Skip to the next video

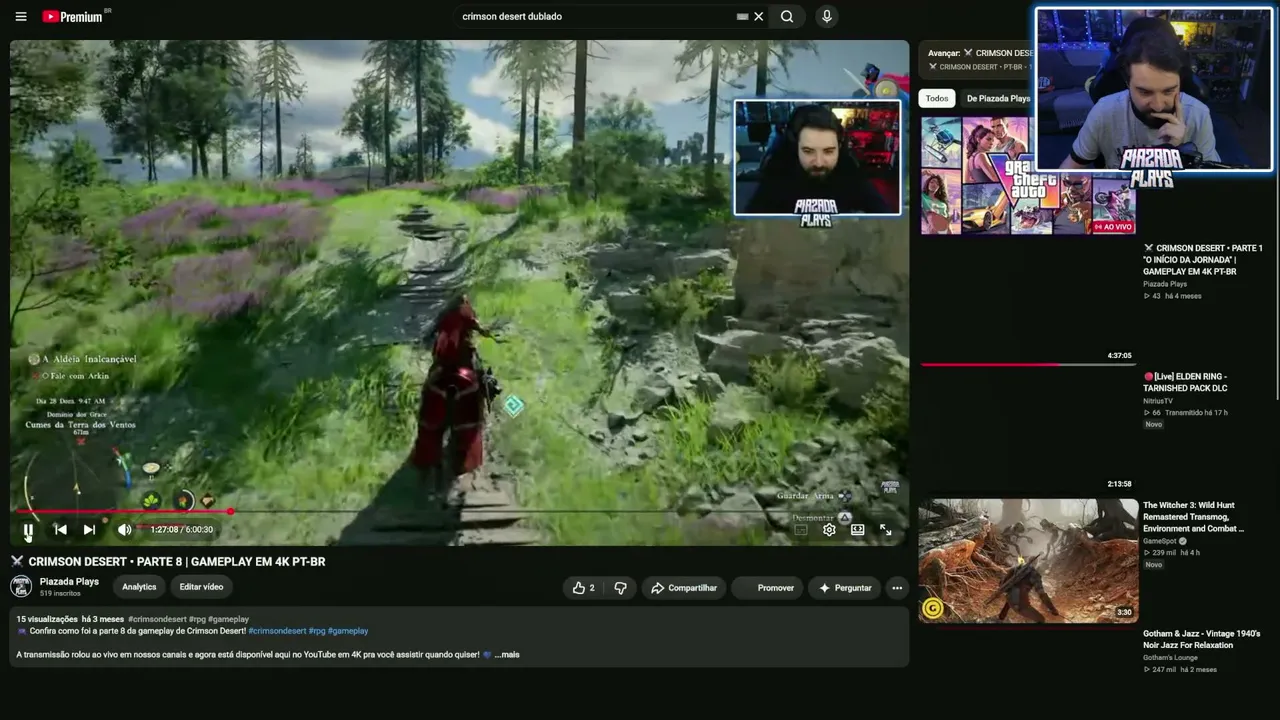point(89,530)
